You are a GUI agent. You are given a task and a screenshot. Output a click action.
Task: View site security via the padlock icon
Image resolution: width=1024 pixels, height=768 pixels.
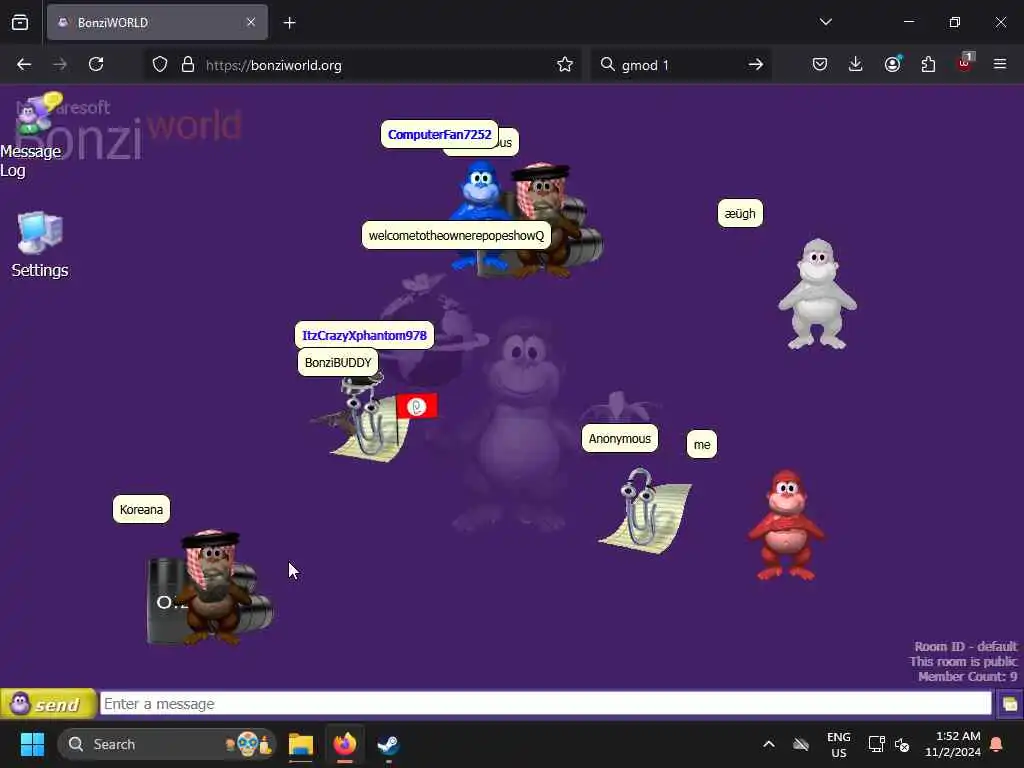(188, 65)
